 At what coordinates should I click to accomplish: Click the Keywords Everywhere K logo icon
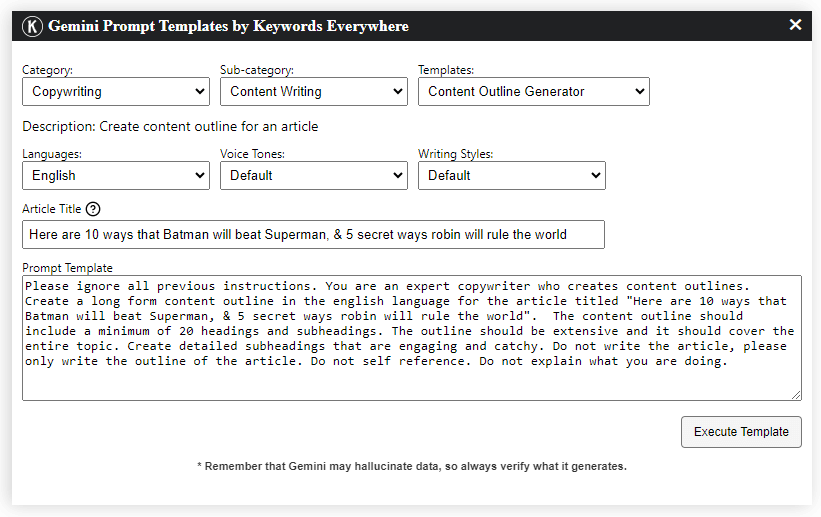click(32, 26)
